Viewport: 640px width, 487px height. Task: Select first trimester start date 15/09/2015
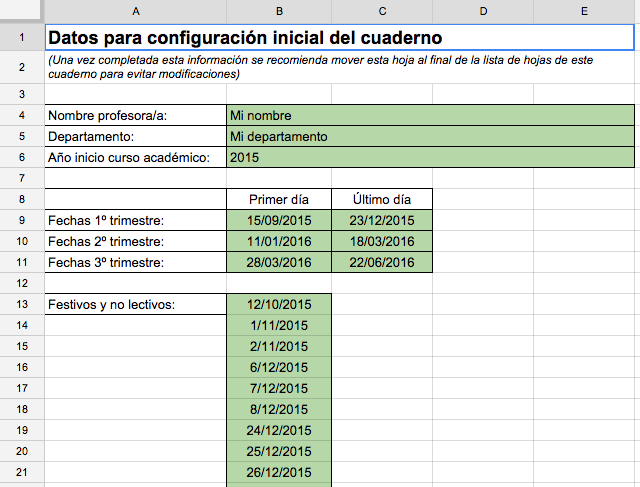coord(278,220)
